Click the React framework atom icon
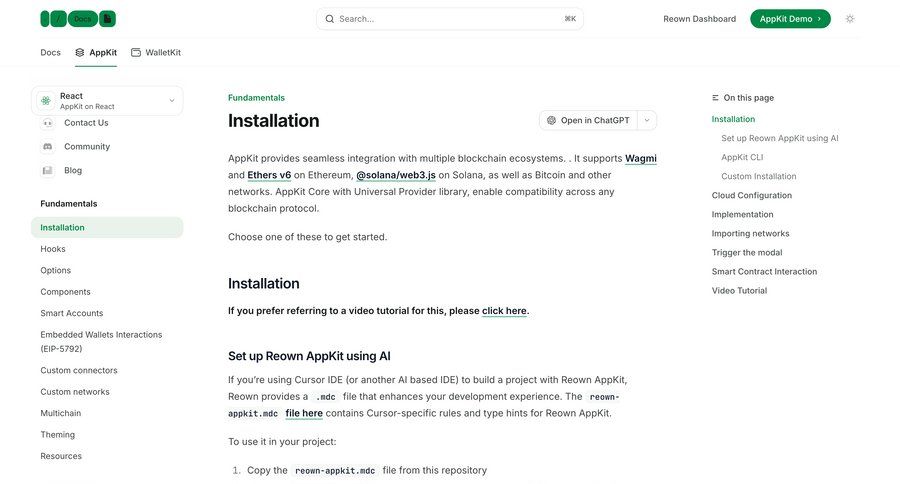 pos(46,101)
